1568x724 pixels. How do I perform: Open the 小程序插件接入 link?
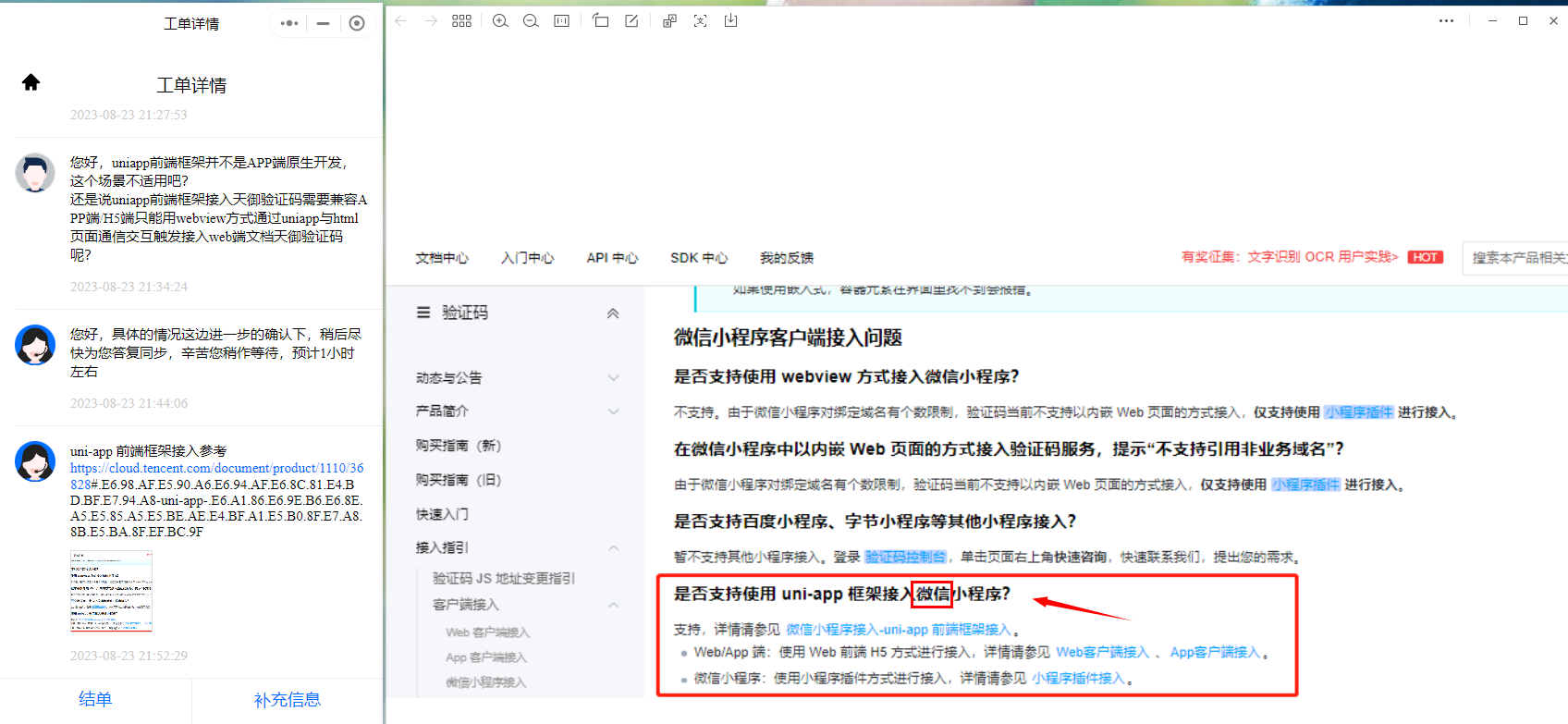(1078, 679)
